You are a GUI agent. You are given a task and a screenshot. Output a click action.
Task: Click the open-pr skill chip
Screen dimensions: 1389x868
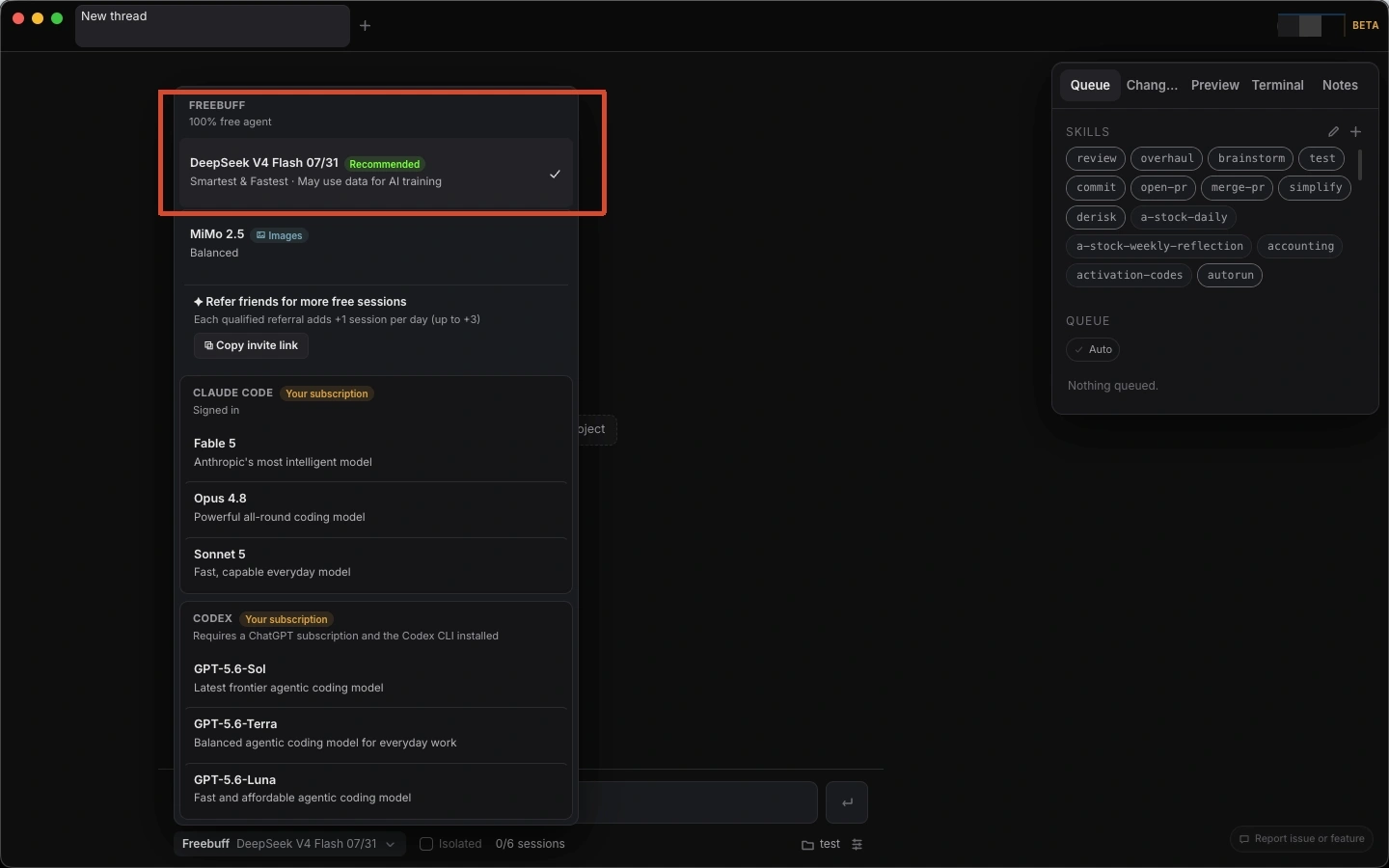tap(1163, 187)
